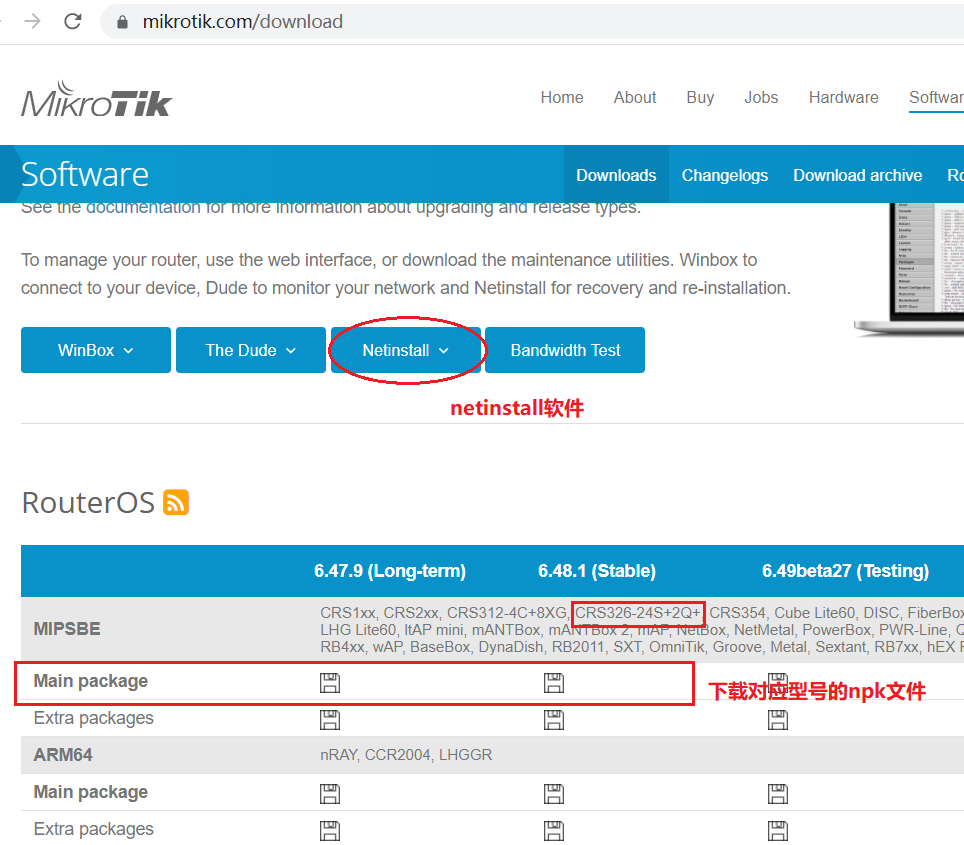Open the Netinstall dropdown
Image resolution: width=964 pixels, height=845 pixels.
(x=406, y=350)
